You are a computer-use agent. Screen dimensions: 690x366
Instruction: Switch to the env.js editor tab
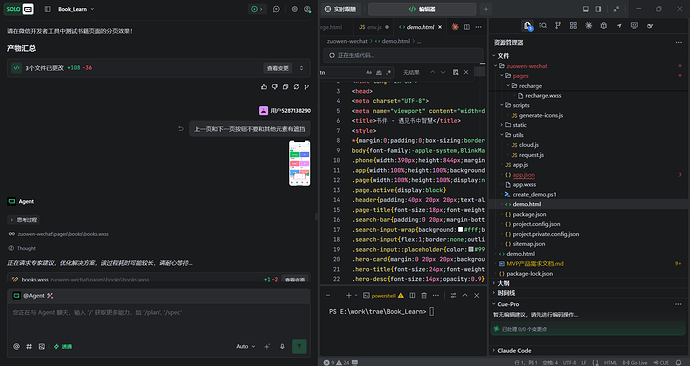(x=374, y=27)
